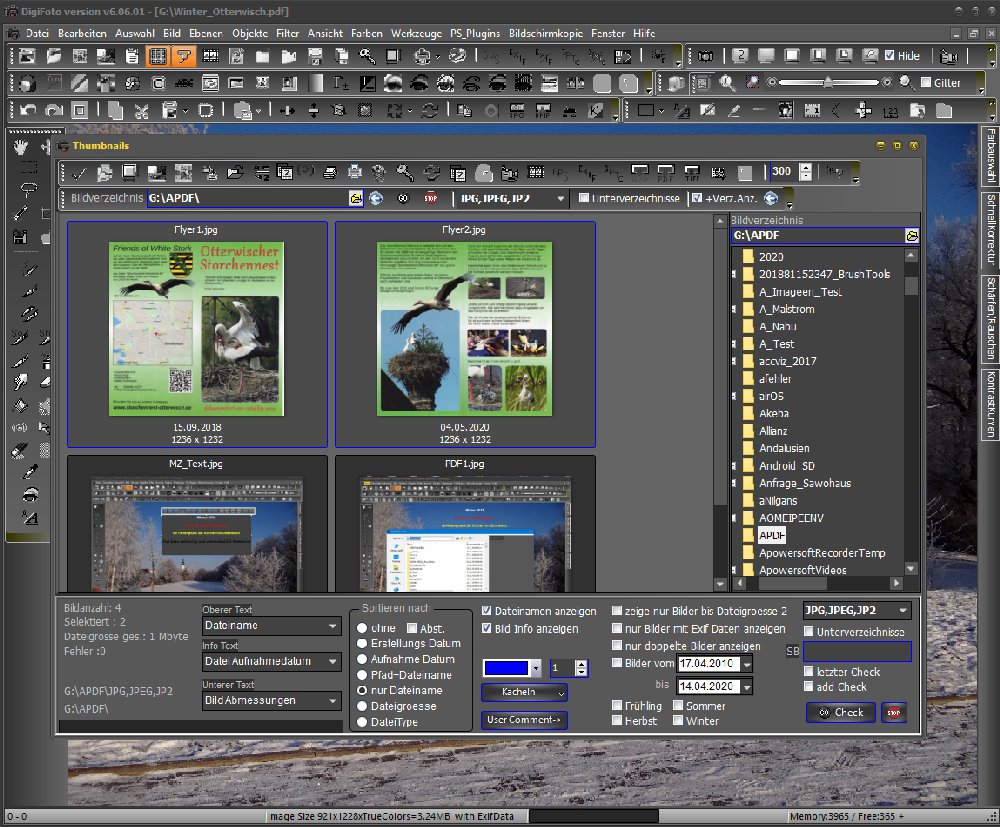The width and height of the screenshot is (1000, 827).
Task: Open the 'Oberer Text' Dateiname dropdown
Action: (x=271, y=626)
